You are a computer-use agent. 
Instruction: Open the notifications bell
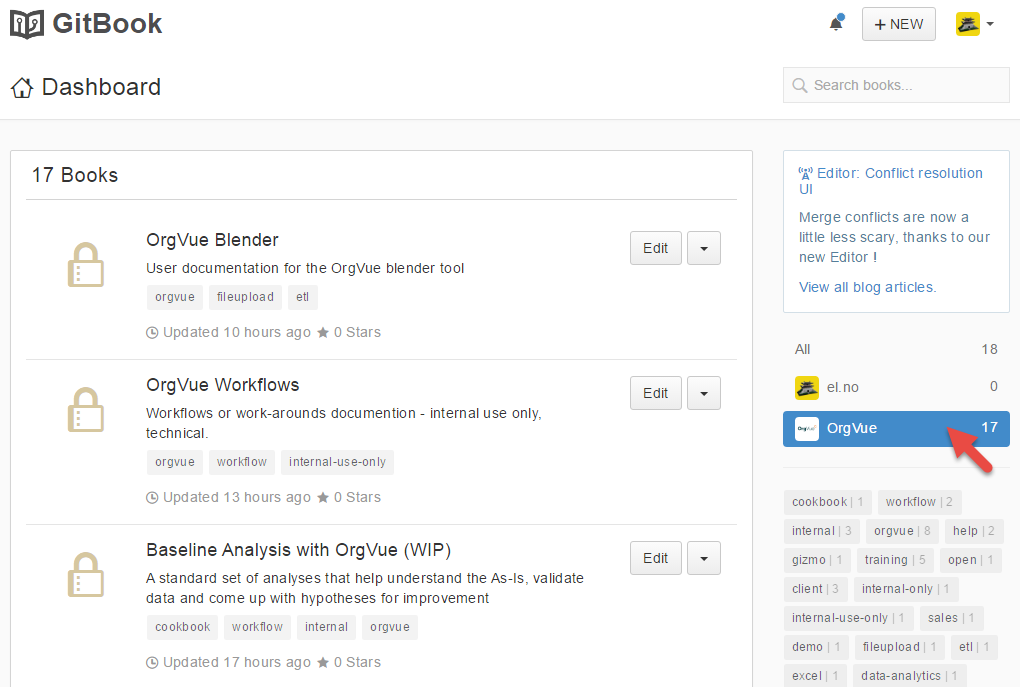(x=836, y=24)
